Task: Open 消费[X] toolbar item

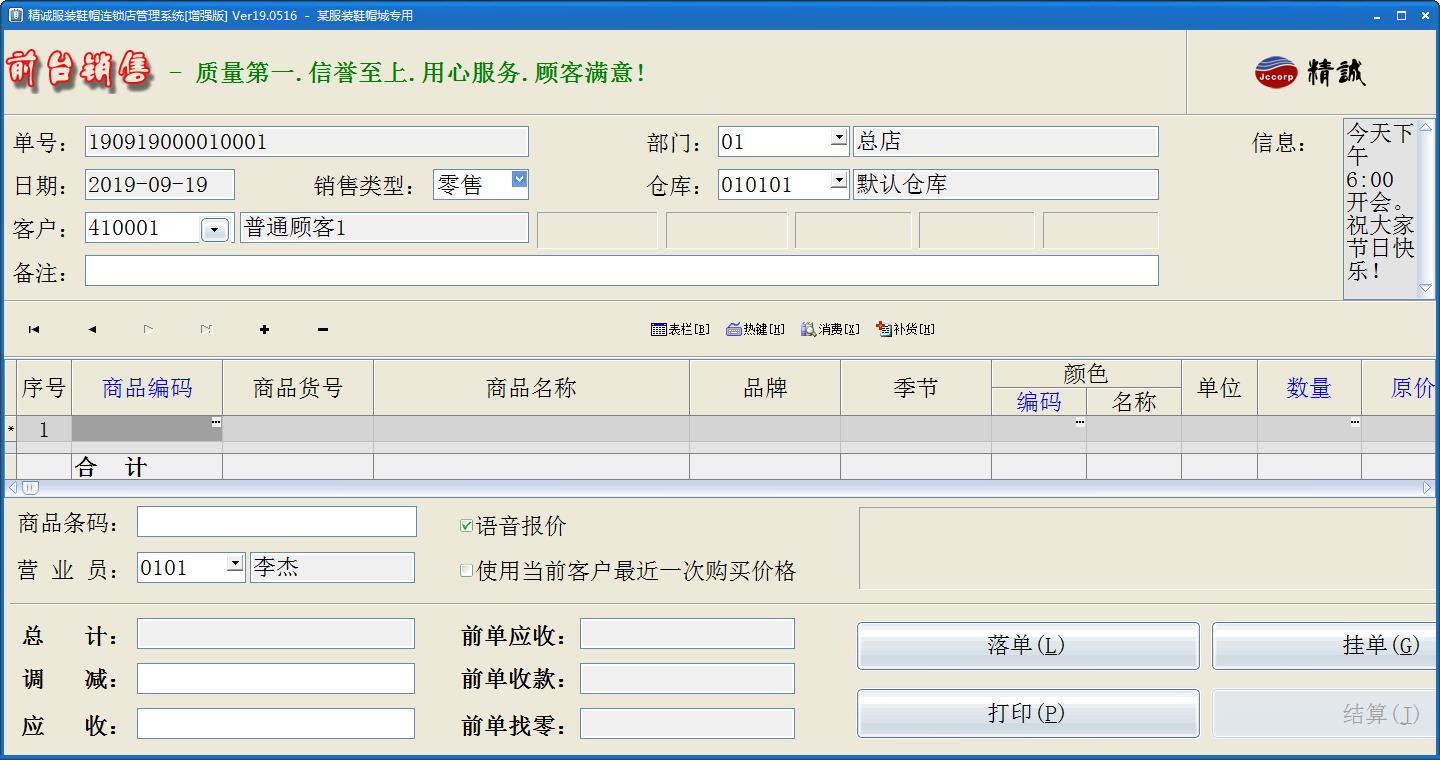Action: pyautogui.click(x=830, y=329)
